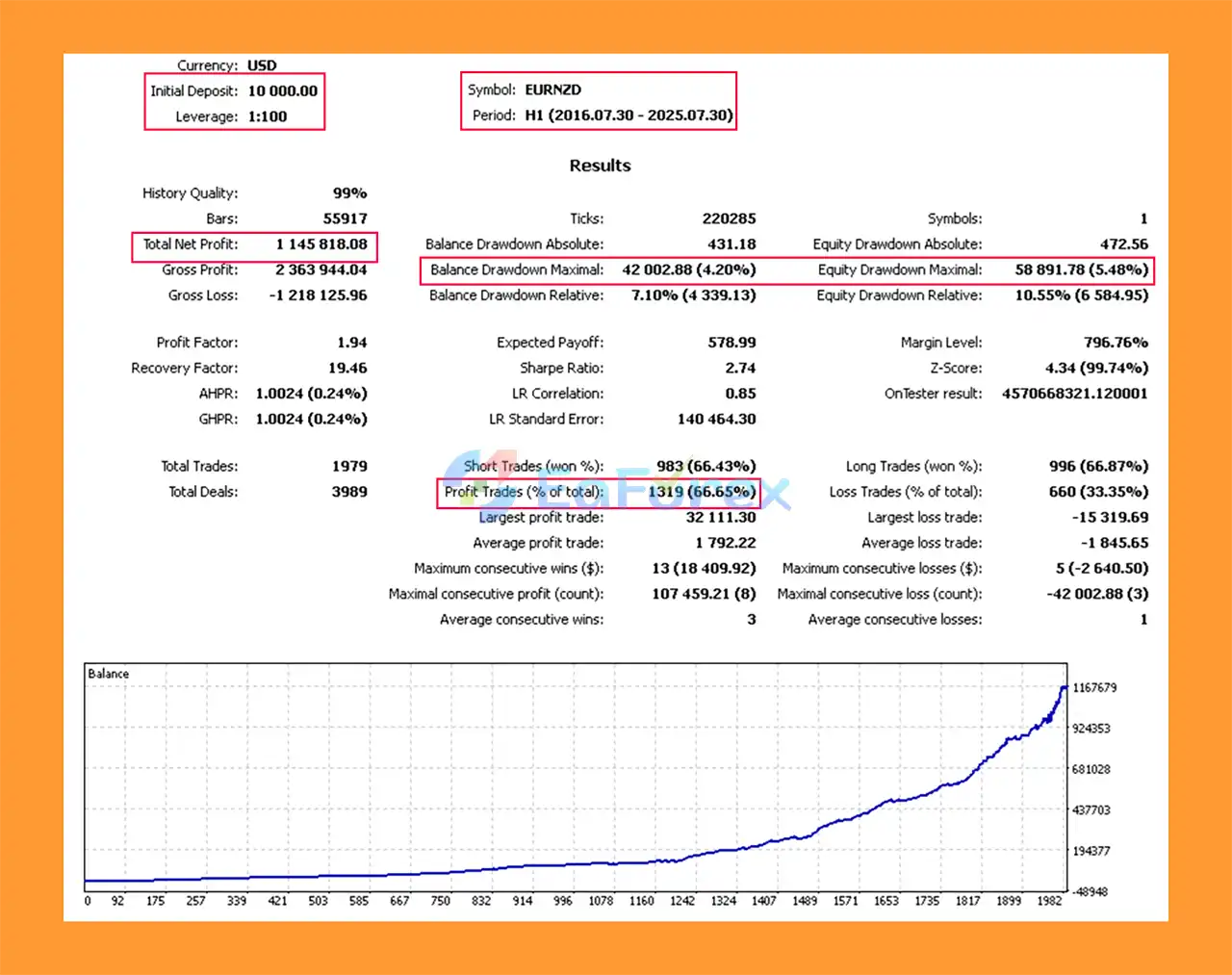
Task: Click the Results heading
Action: click(x=600, y=166)
